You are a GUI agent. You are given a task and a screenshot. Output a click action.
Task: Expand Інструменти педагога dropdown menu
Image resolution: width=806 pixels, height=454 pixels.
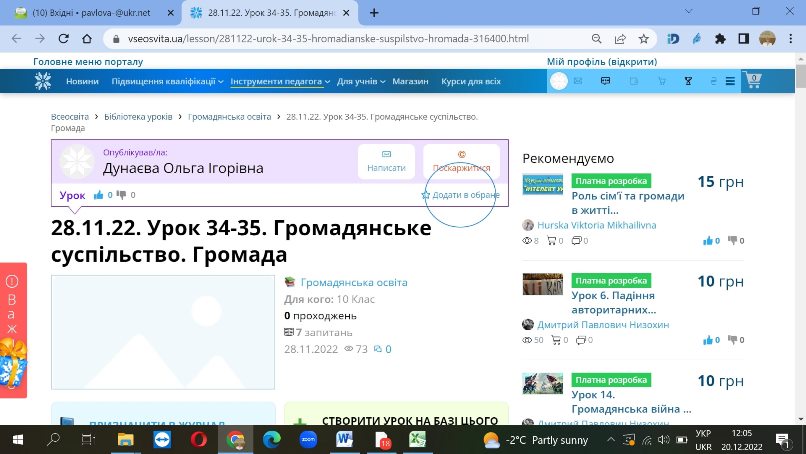[x=280, y=81]
